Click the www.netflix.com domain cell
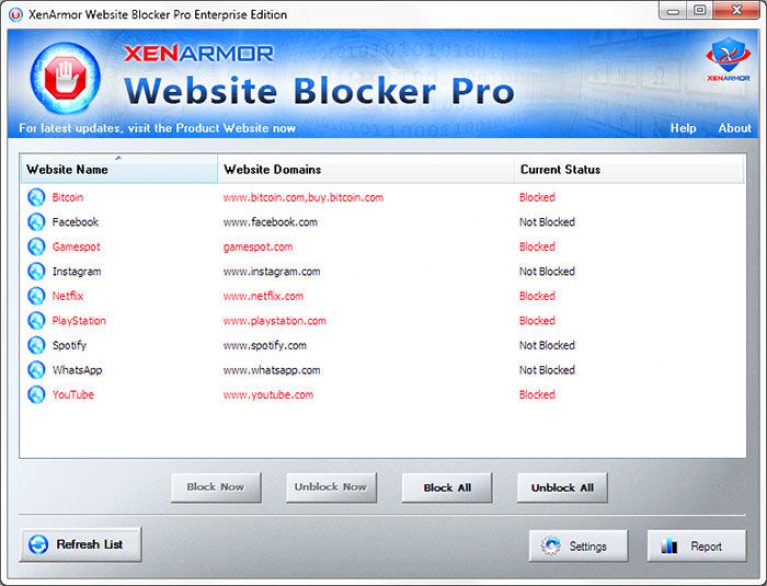Screen dimensions: 767x586 (x=263, y=296)
